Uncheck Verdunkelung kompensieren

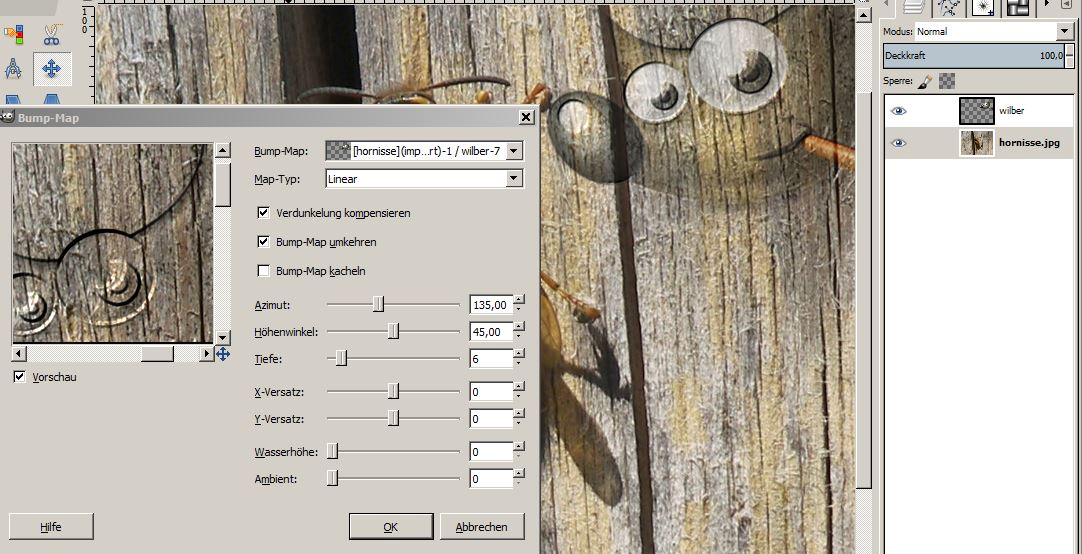264,213
